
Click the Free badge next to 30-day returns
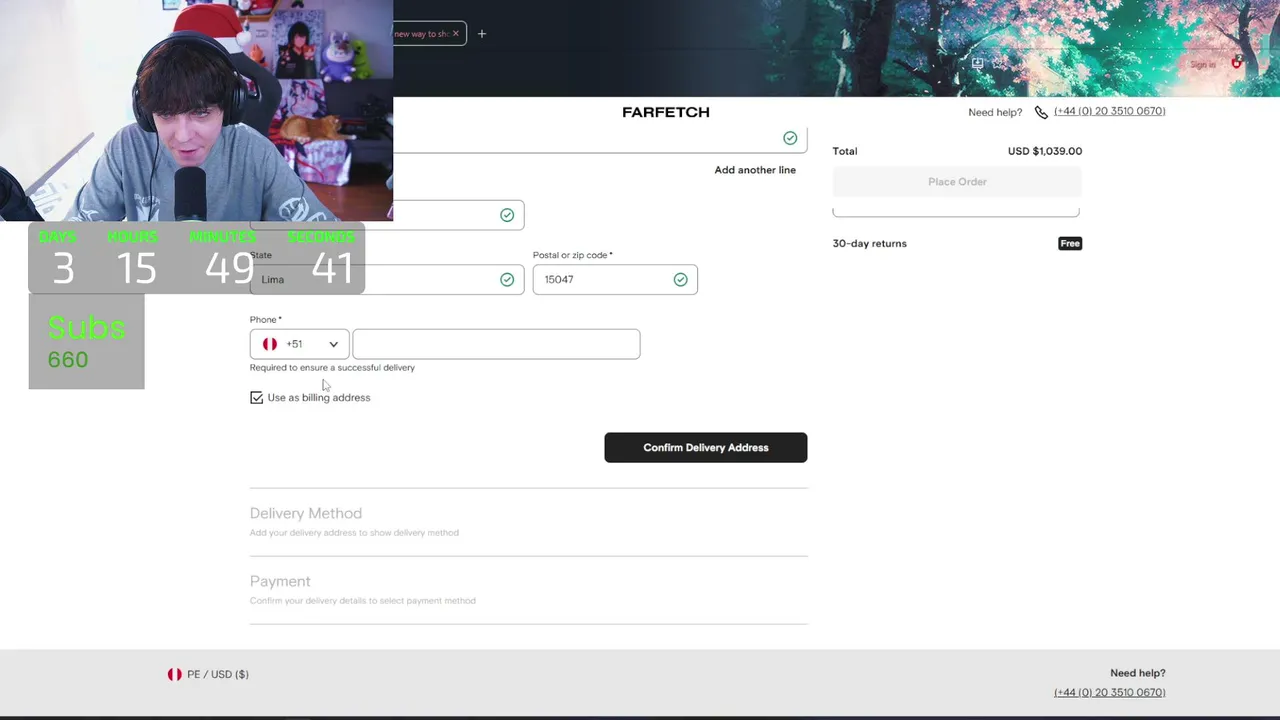pos(1070,243)
